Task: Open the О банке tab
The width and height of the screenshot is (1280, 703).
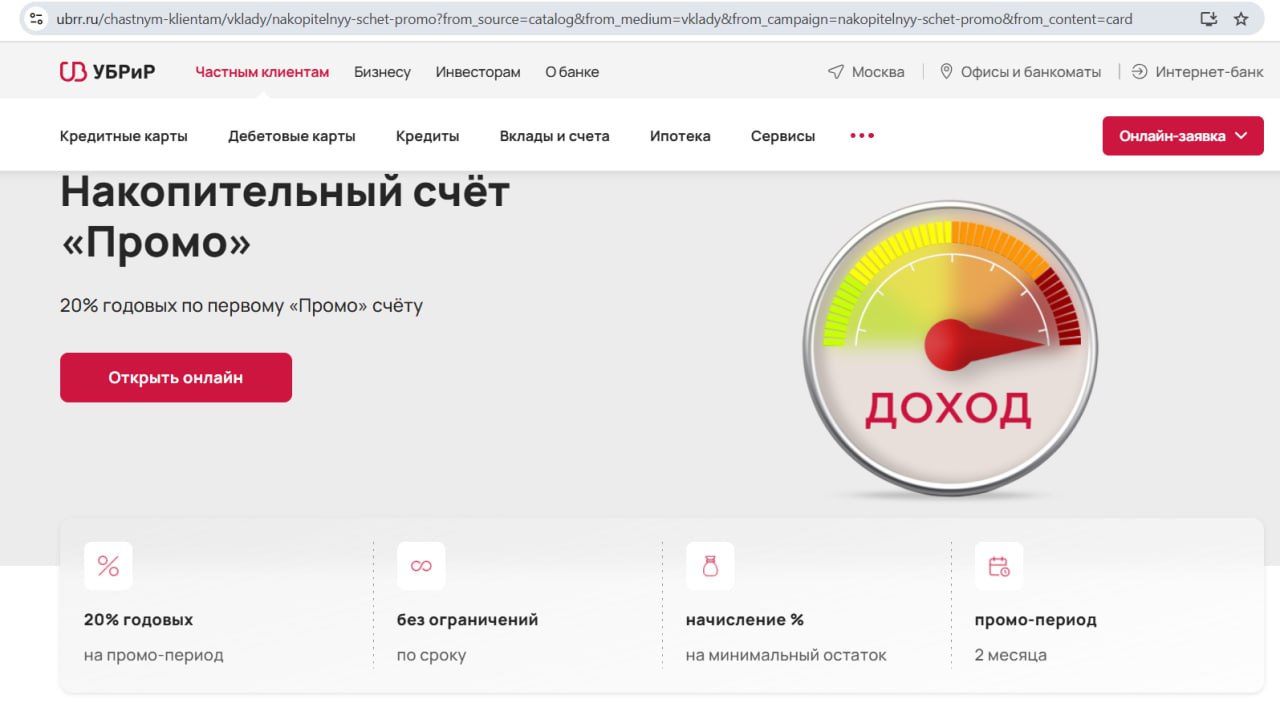Action: (x=572, y=72)
